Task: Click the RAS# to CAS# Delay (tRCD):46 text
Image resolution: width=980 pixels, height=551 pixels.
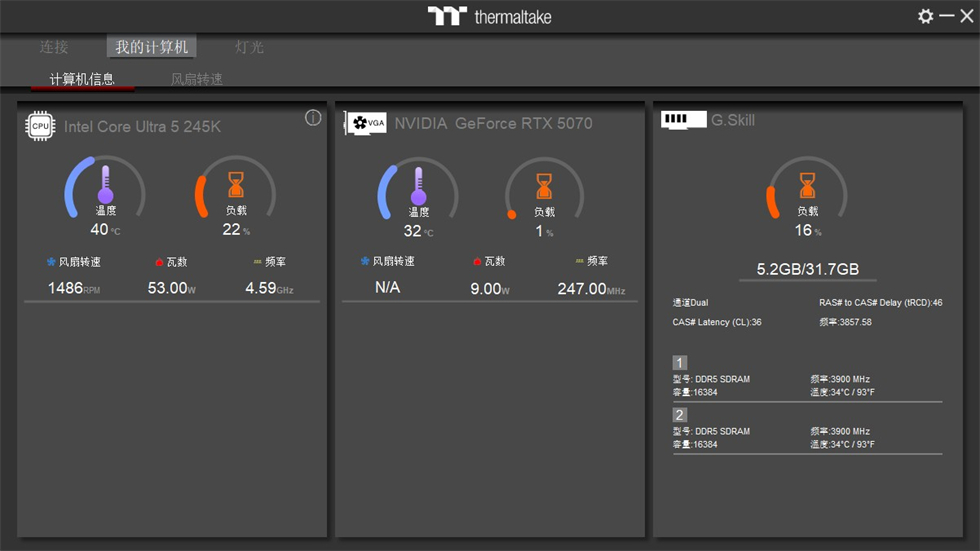Action: 881,302
